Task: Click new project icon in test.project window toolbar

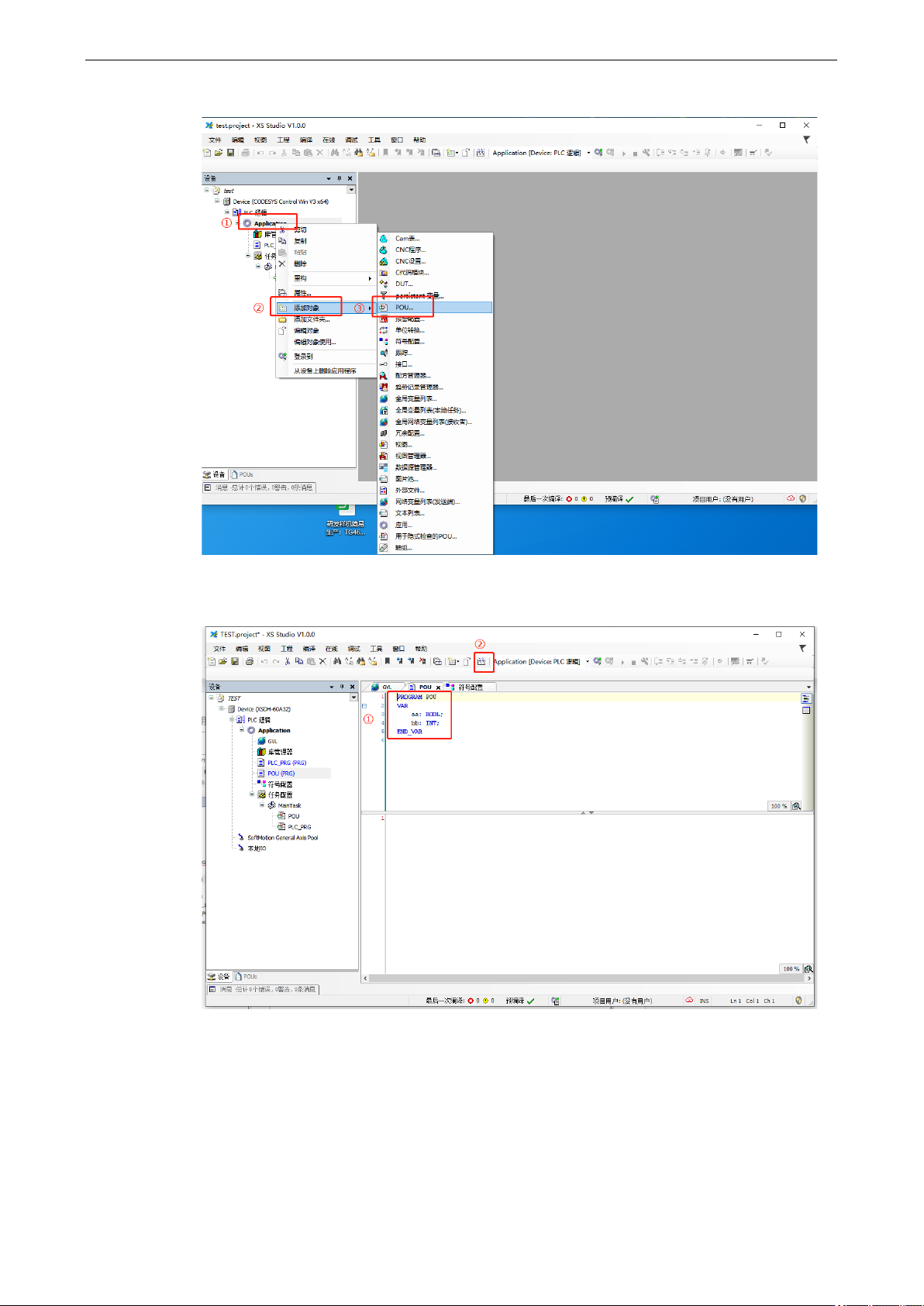Action: [x=207, y=153]
